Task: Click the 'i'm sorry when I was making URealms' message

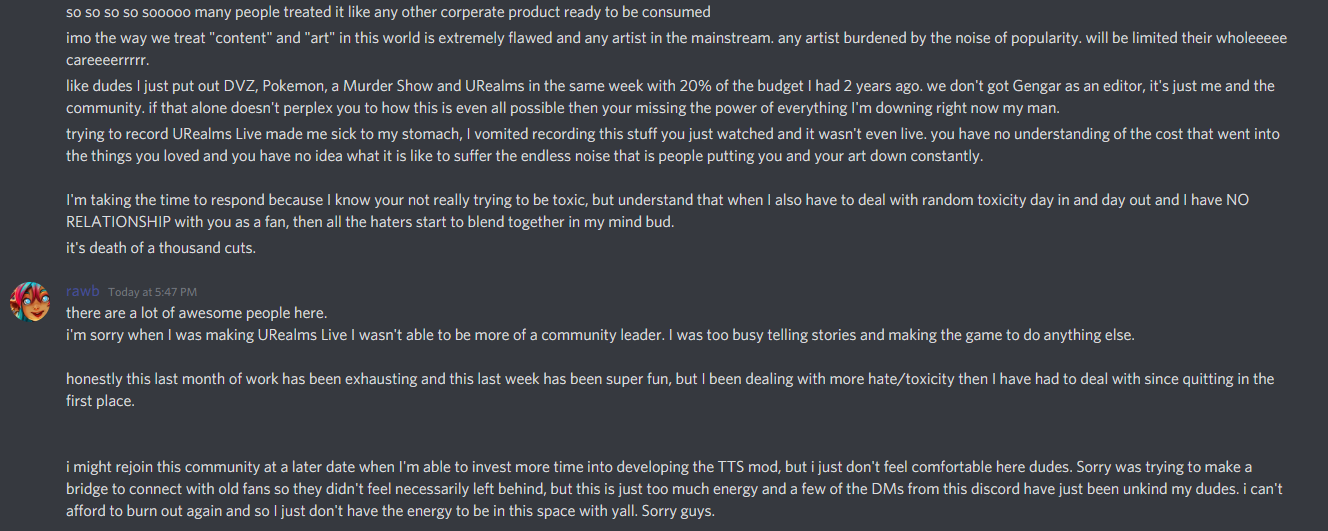Action: tap(601, 335)
